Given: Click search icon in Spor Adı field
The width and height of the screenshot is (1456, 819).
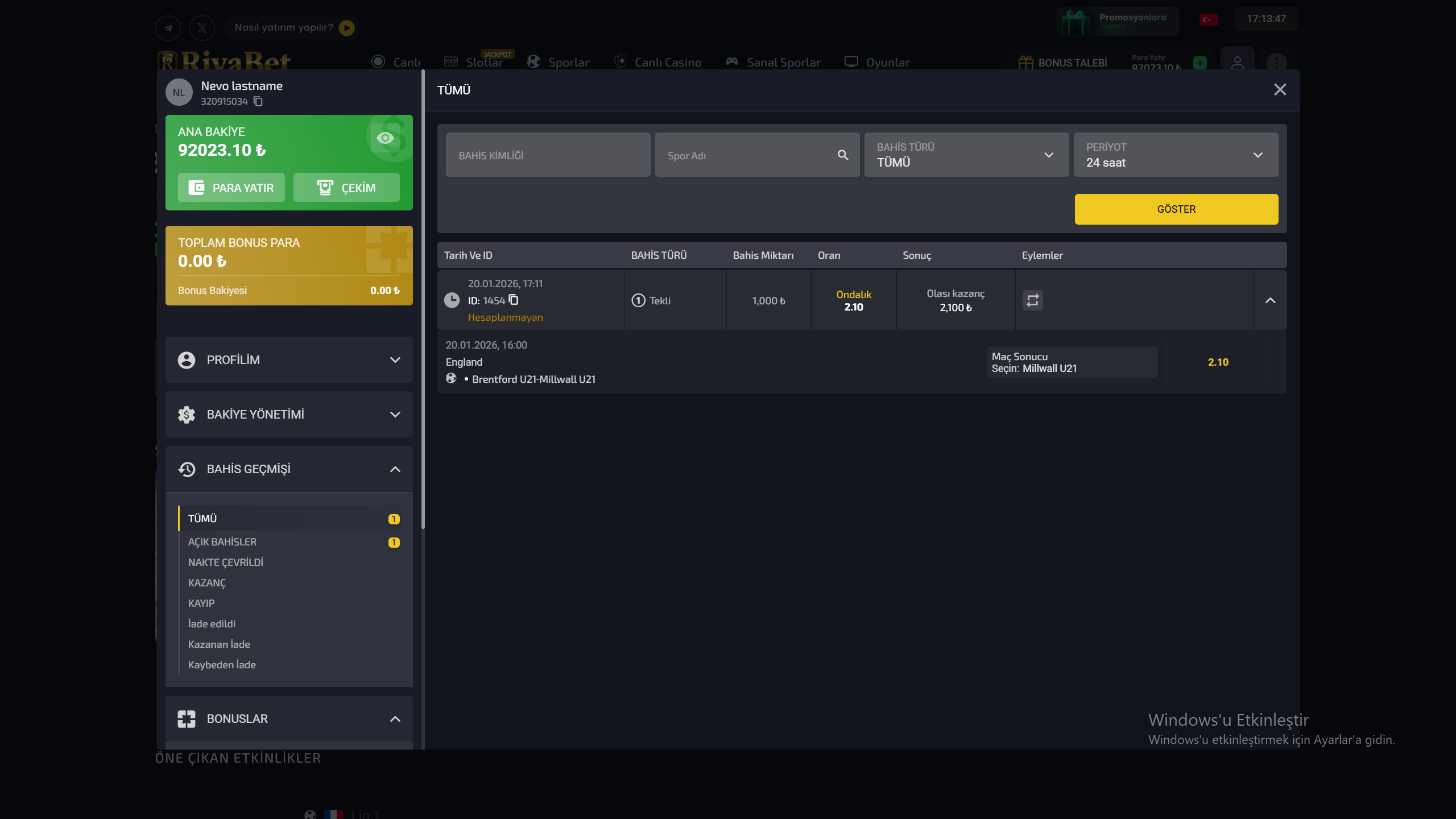Looking at the screenshot, I should click(x=843, y=155).
